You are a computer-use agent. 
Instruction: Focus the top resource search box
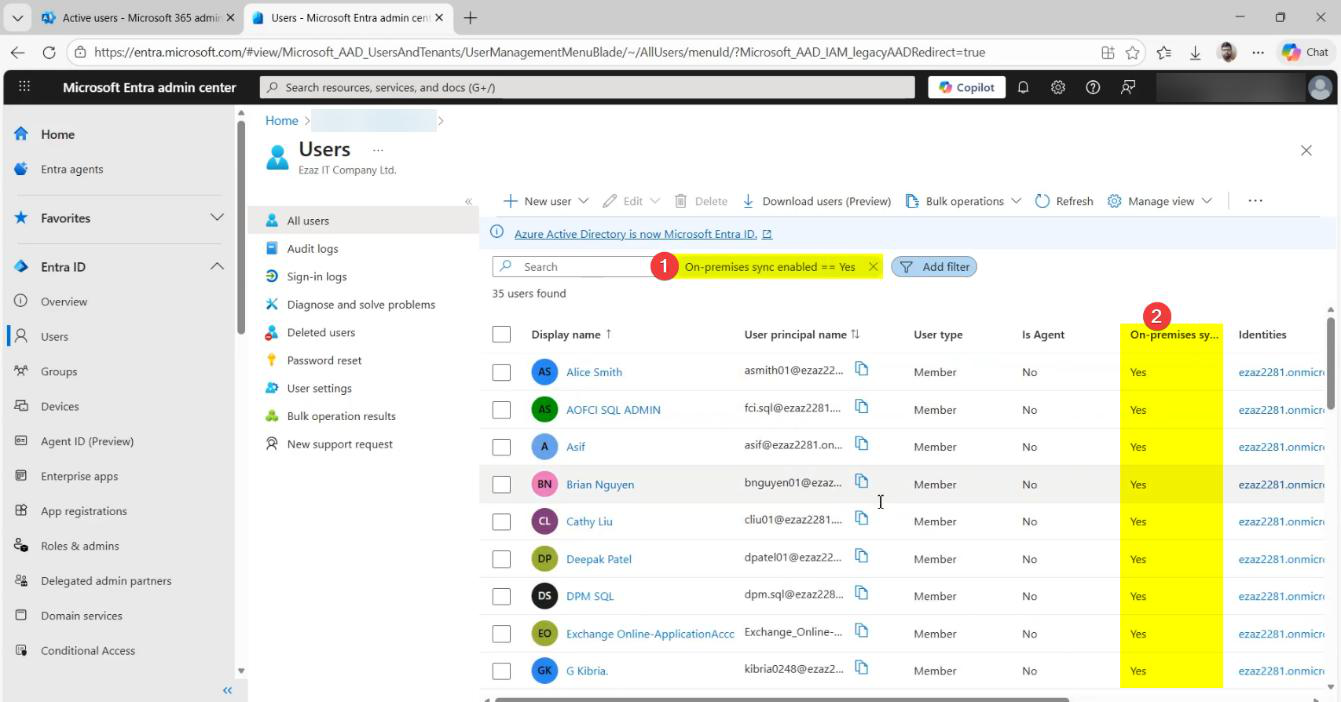(x=588, y=87)
